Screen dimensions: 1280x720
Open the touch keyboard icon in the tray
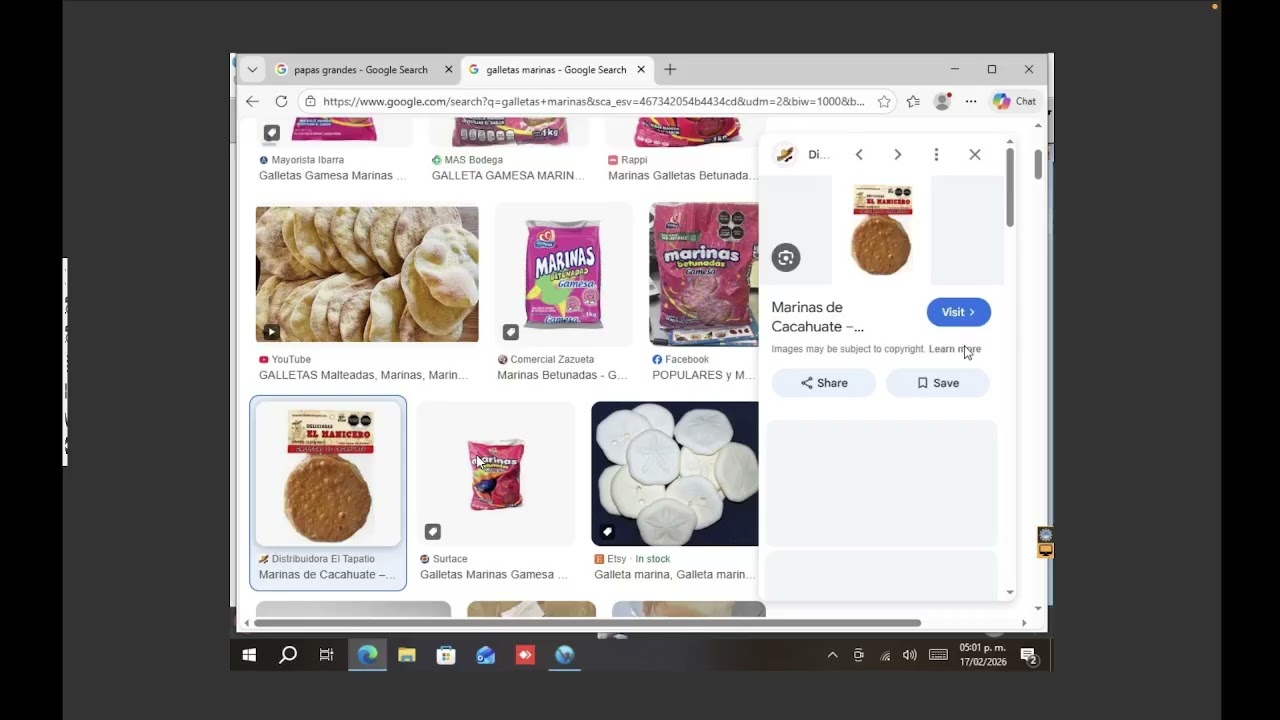pos(938,655)
